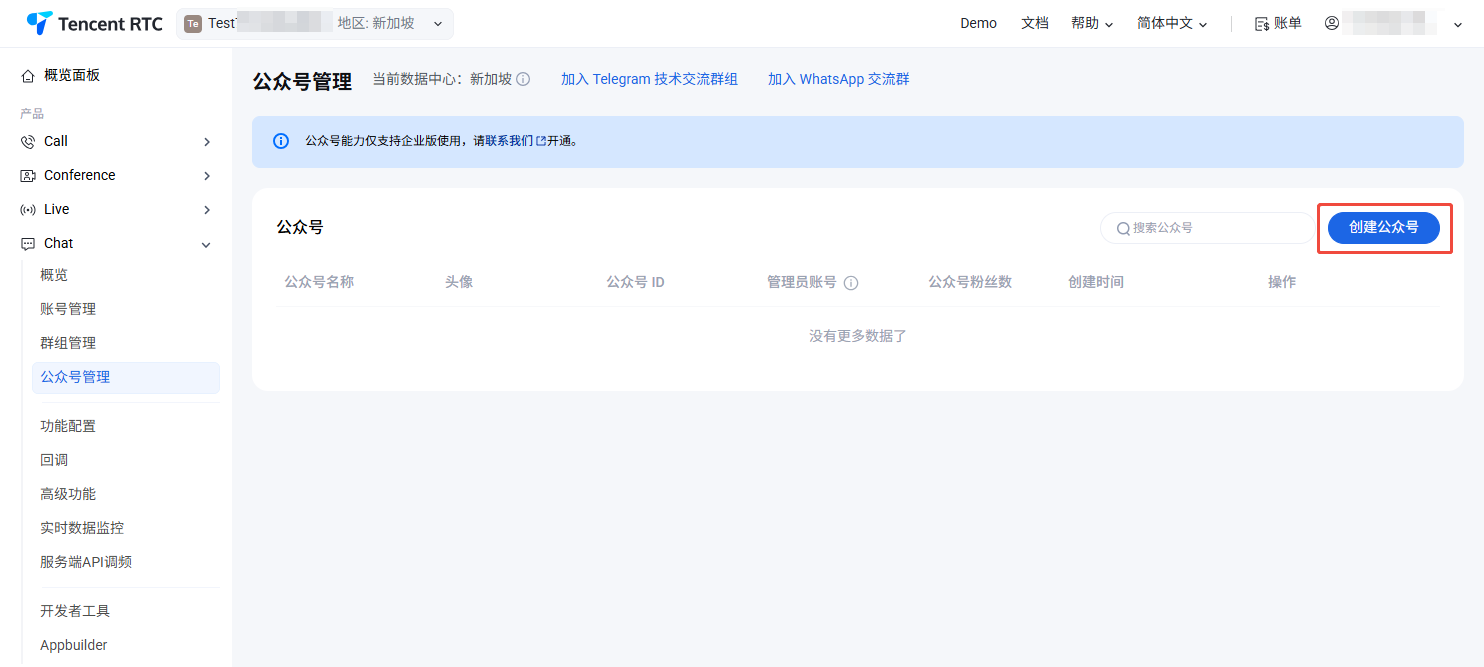Click the Call phone icon
This screenshot has height=667, width=1484.
click(28, 142)
